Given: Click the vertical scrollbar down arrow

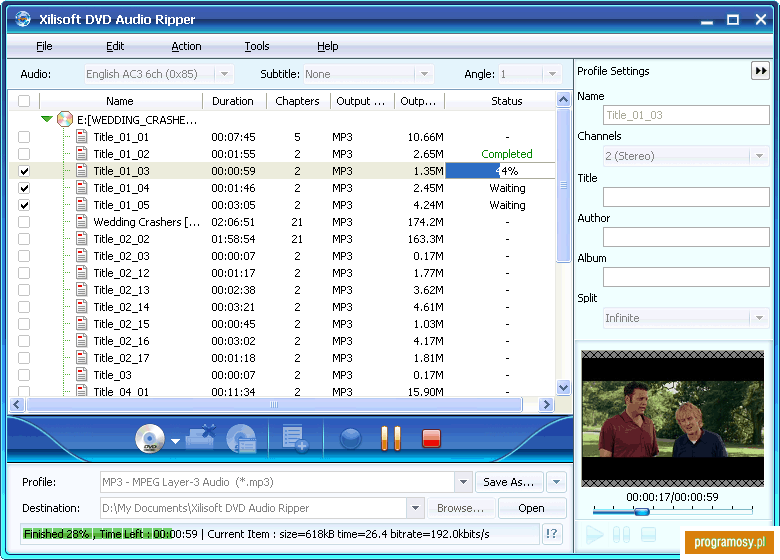Looking at the screenshot, I should (x=563, y=387).
